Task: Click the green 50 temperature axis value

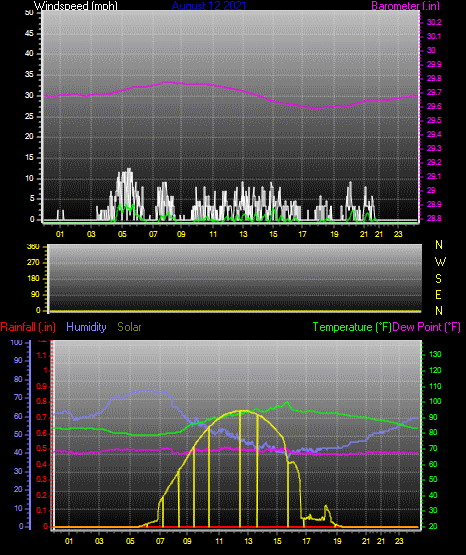Action: 433,479
